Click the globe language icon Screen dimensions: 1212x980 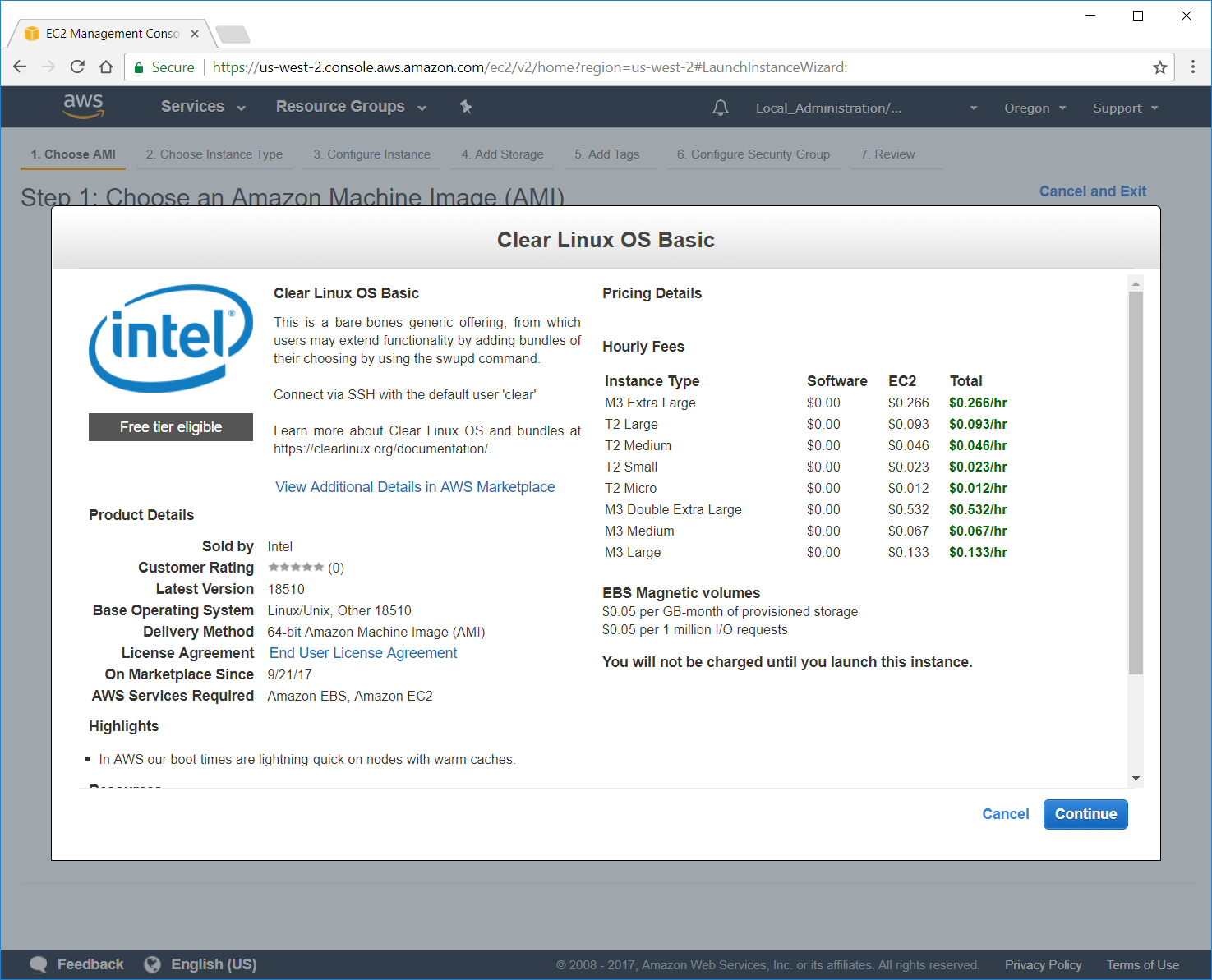(152, 964)
